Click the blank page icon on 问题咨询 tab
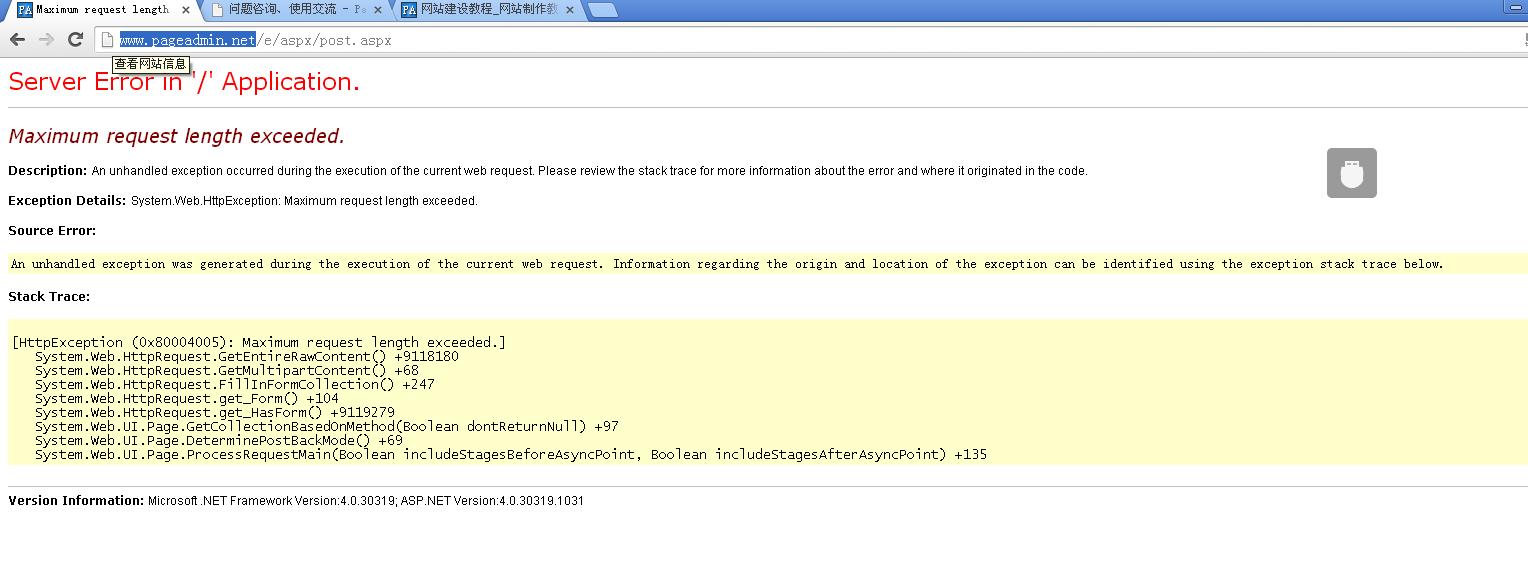 (x=217, y=10)
